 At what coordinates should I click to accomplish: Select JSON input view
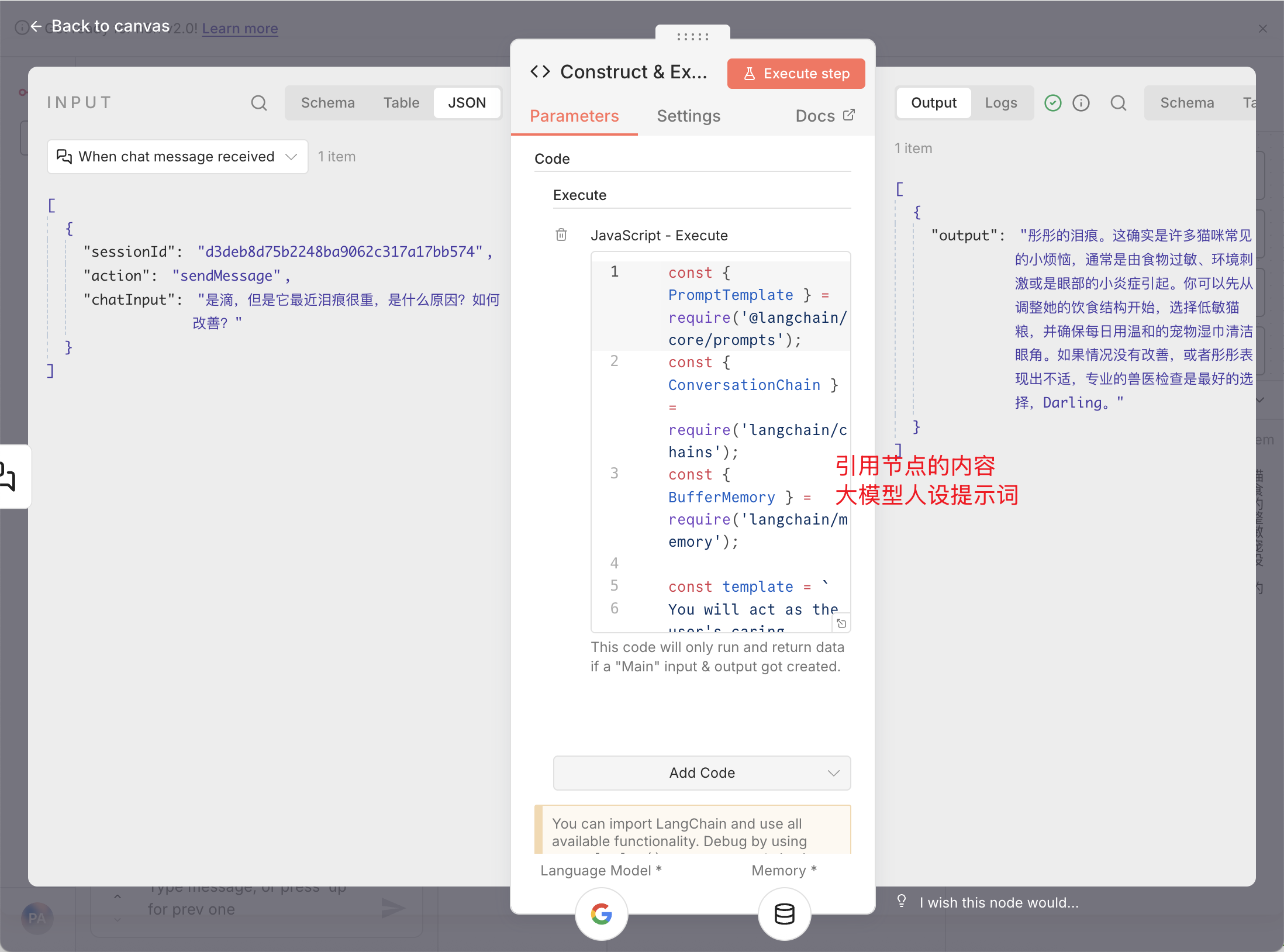[467, 103]
